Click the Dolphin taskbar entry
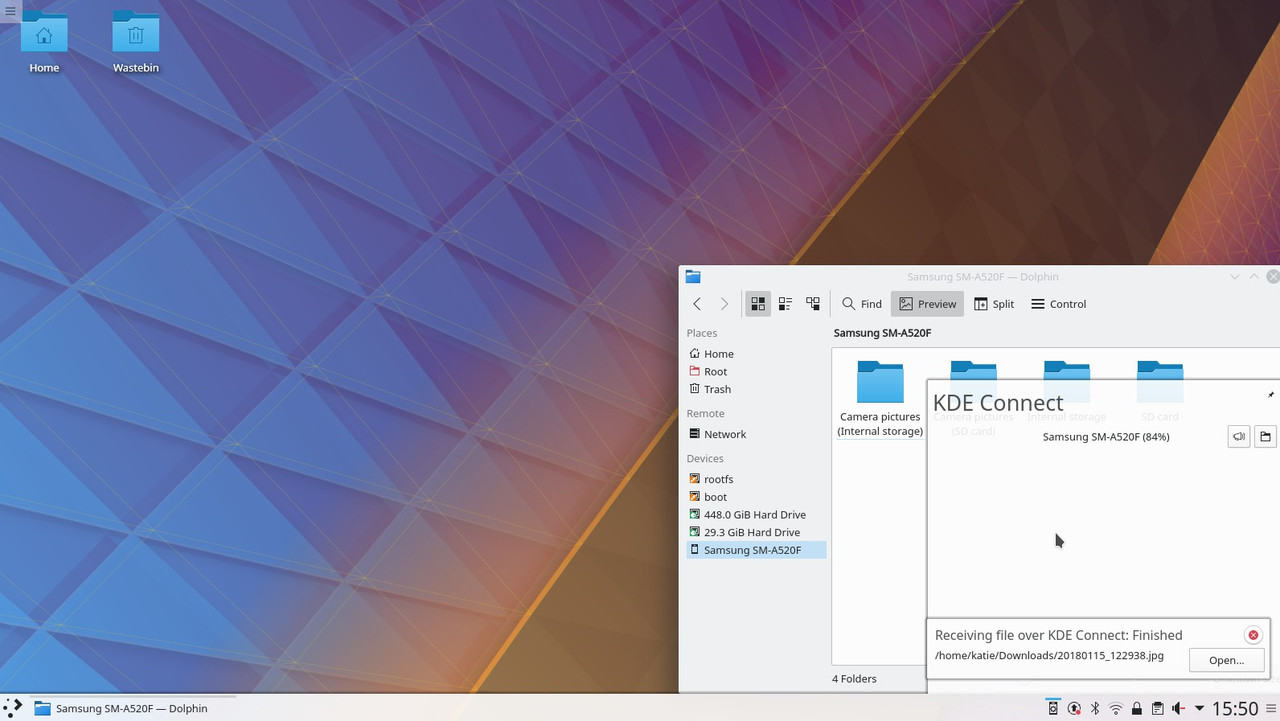This screenshot has height=721, width=1280. 132,708
